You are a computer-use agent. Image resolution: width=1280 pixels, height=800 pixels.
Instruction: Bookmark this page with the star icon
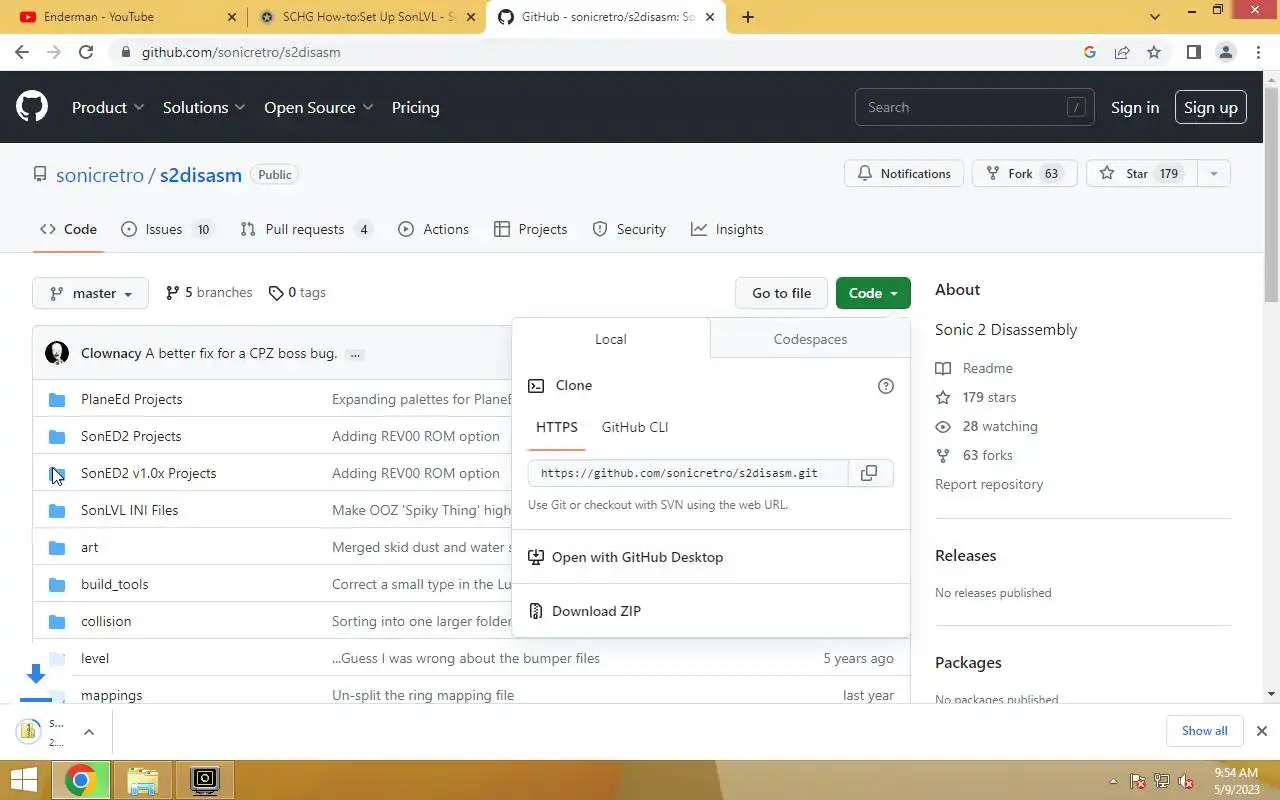[x=1154, y=52]
